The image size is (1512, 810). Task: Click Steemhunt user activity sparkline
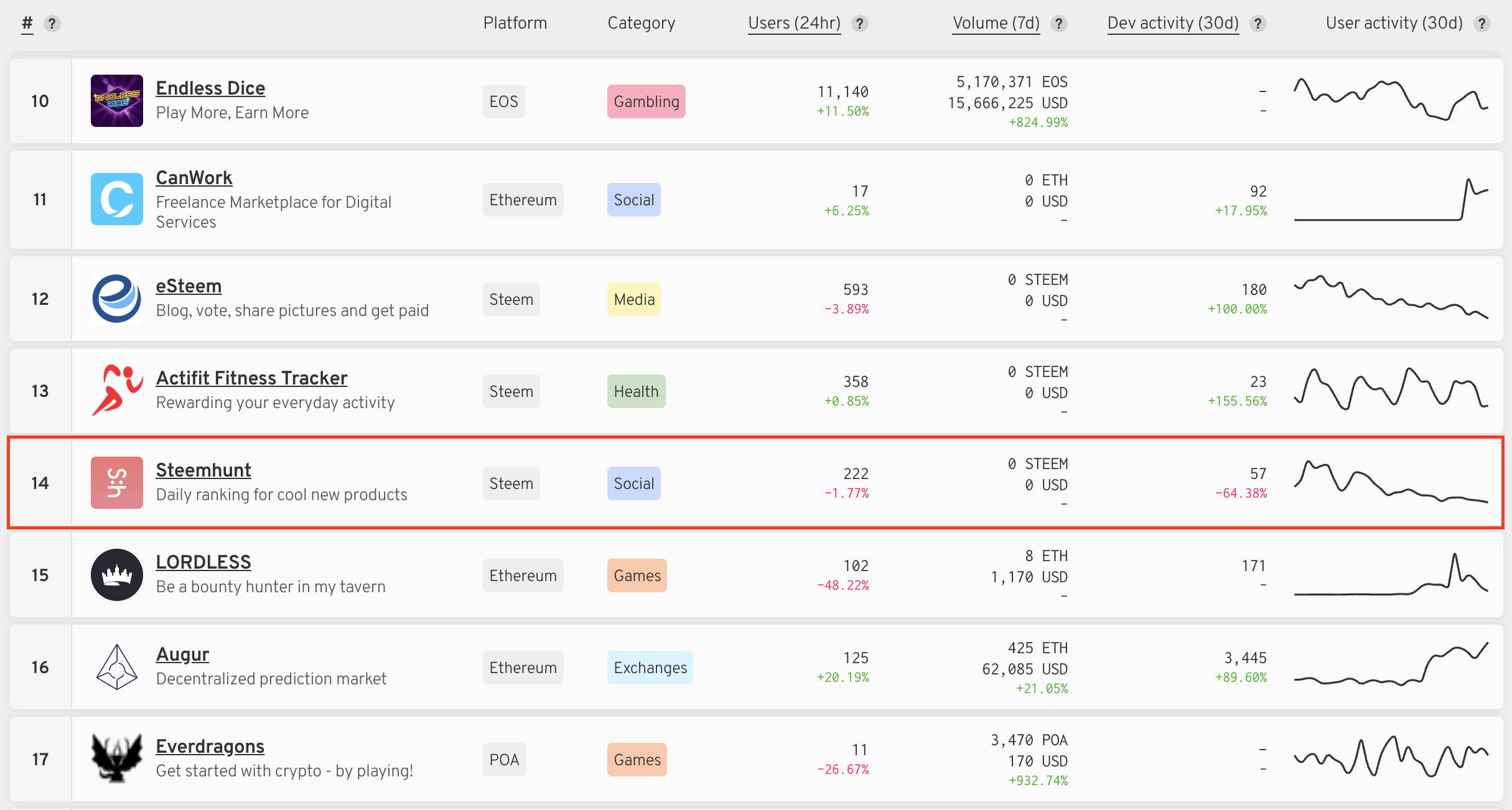pyautogui.click(x=1391, y=482)
